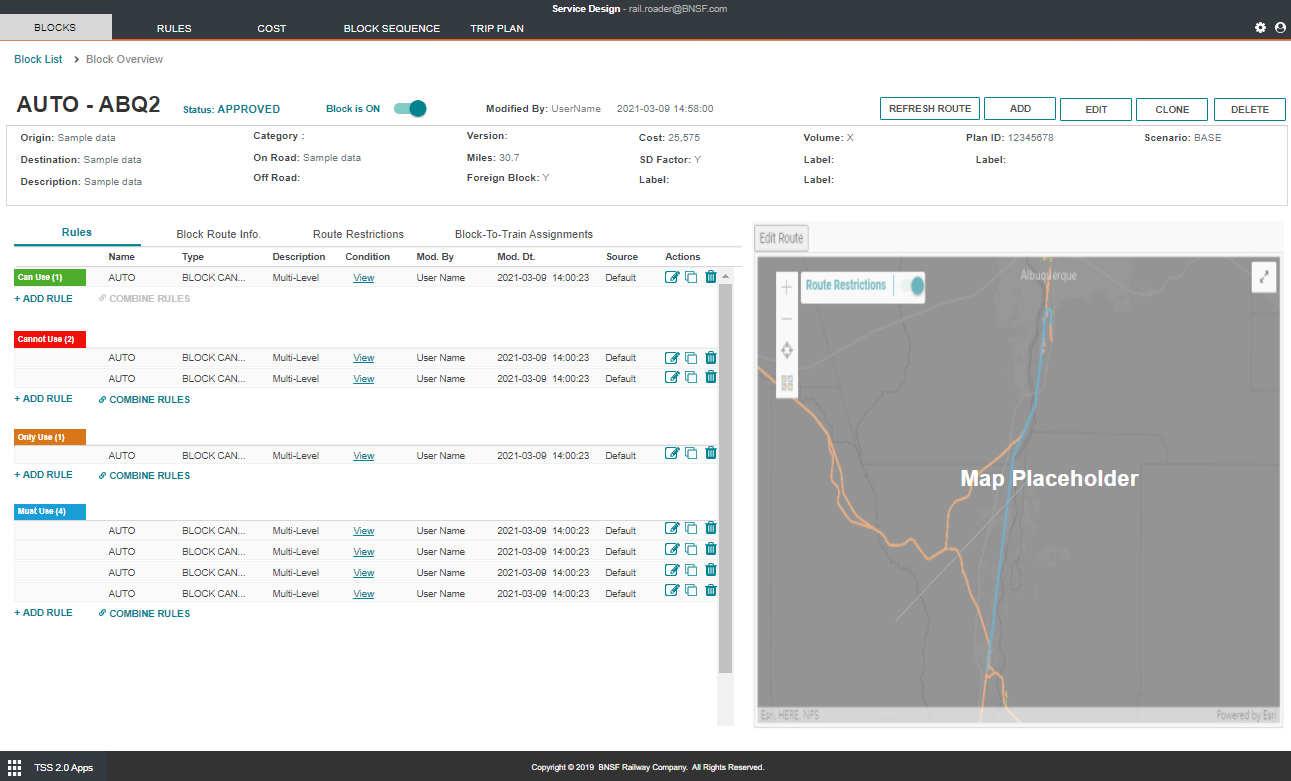The width and height of the screenshot is (1291, 781).
Task: Click the map pan compass control
Action: click(x=786, y=351)
